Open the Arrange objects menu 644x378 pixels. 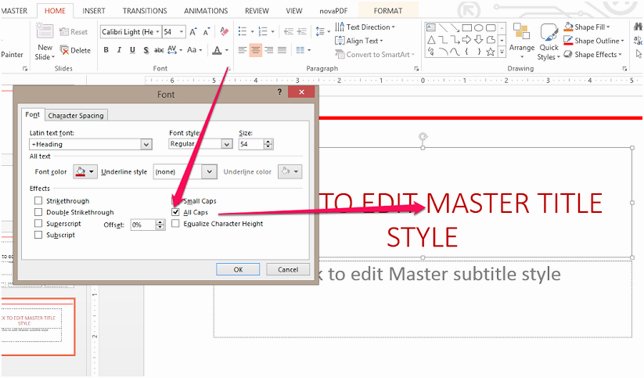(522, 40)
